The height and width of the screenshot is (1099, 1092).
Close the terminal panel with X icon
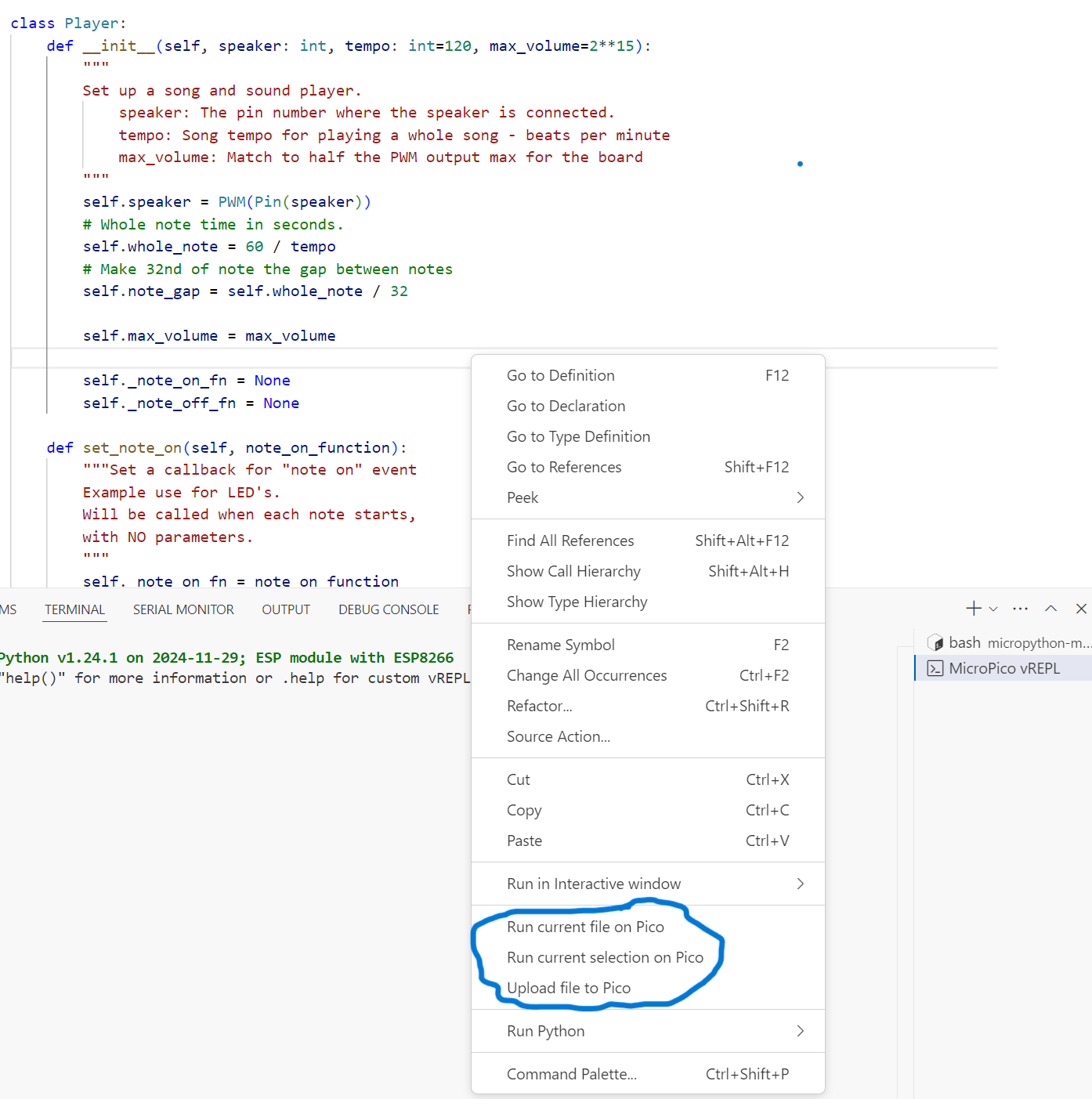(x=1081, y=609)
